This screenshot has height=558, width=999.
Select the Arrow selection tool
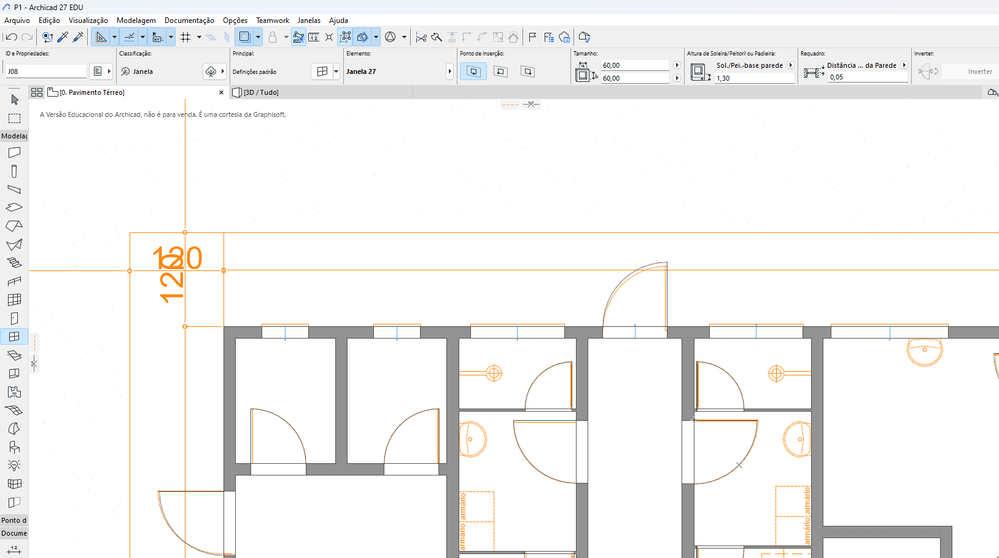[14, 100]
